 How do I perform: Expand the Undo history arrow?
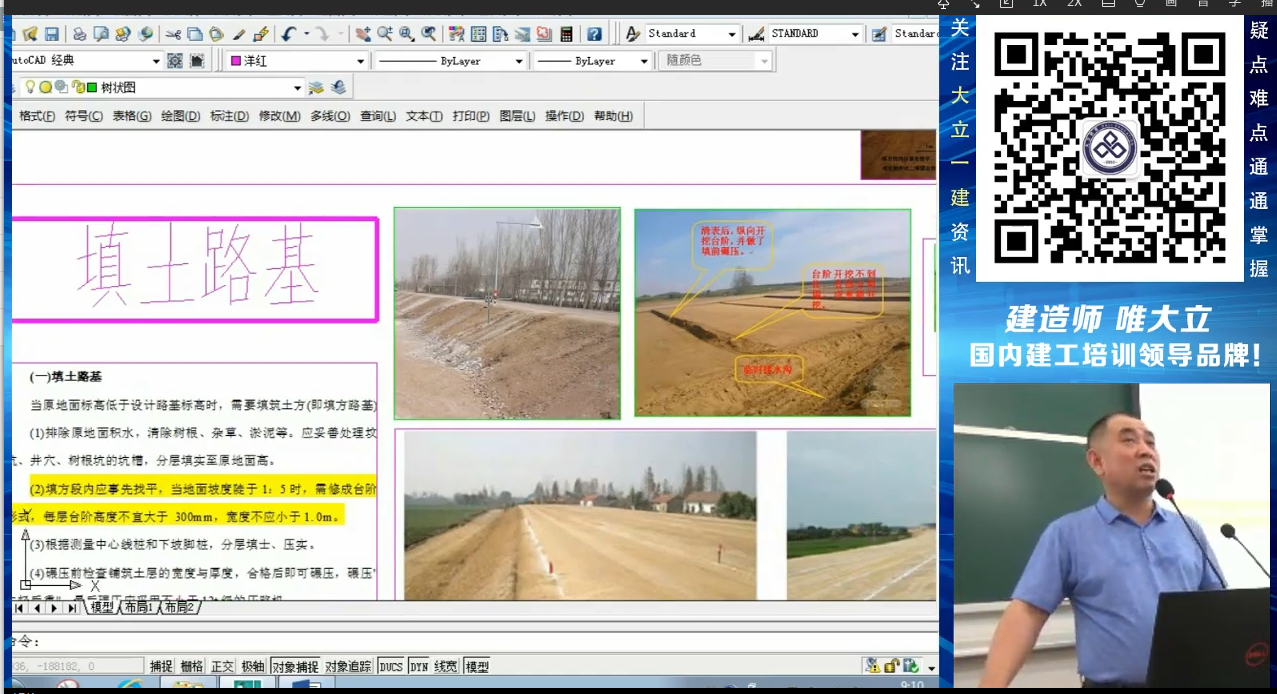point(306,34)
